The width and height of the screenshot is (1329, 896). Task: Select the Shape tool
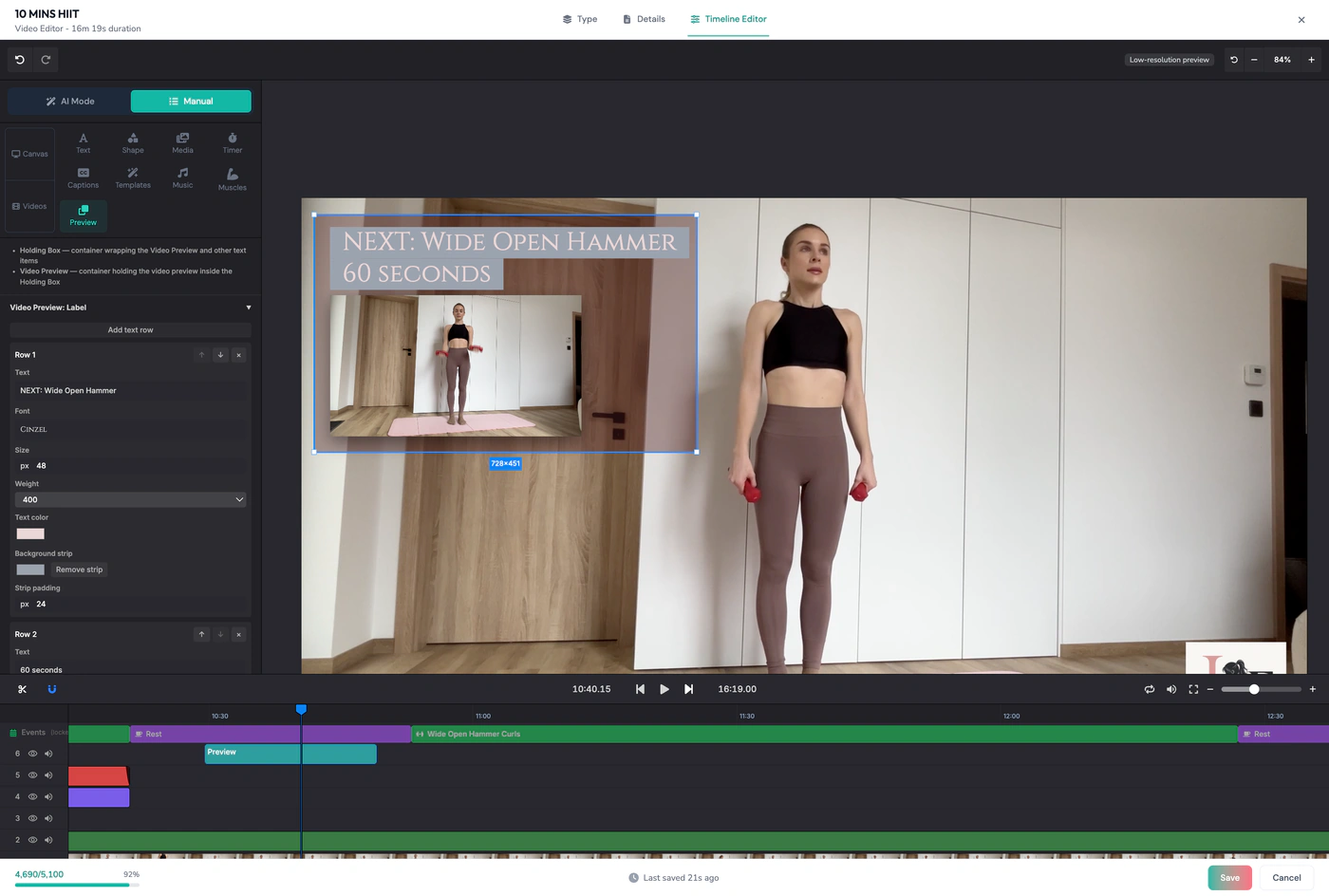[133, 143]
